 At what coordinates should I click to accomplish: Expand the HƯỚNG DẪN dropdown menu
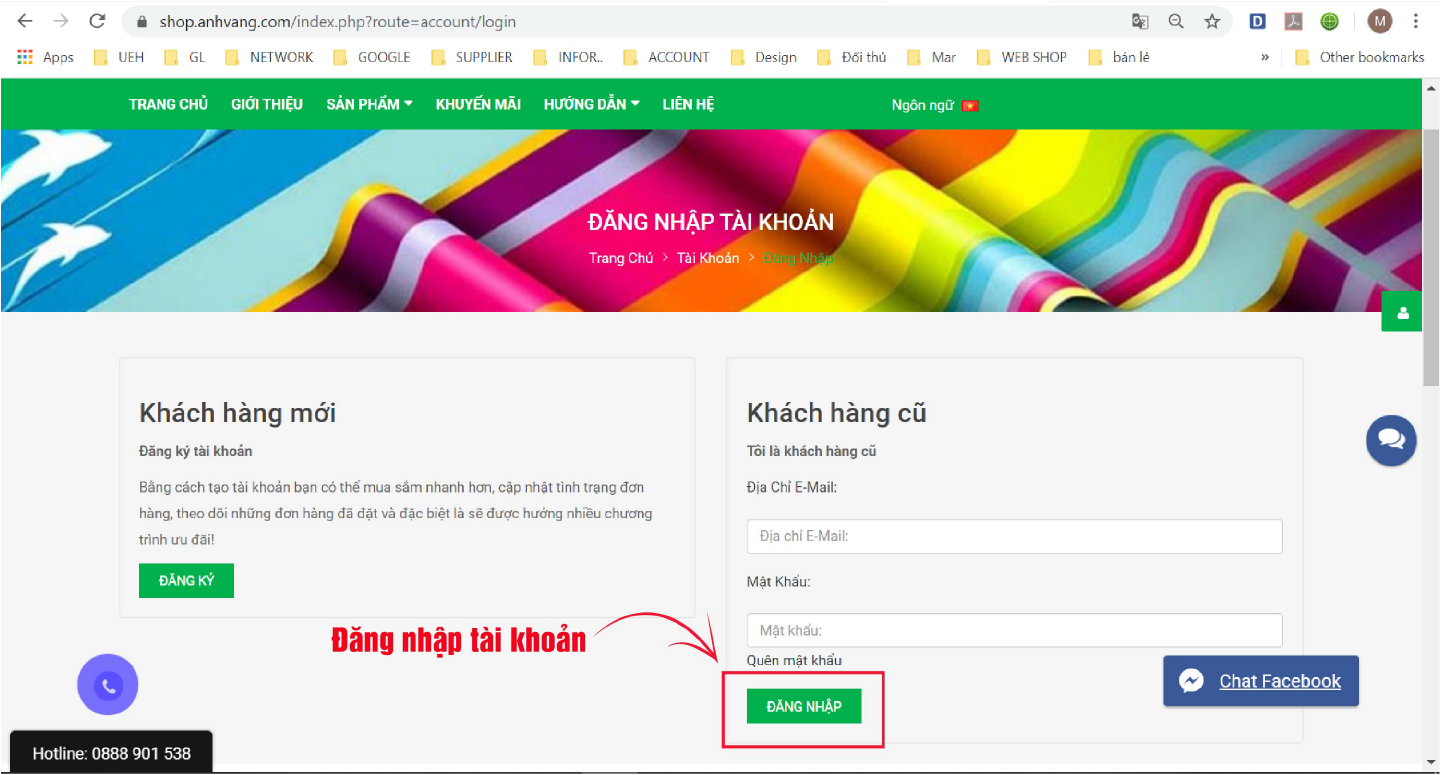pos(591,104)
